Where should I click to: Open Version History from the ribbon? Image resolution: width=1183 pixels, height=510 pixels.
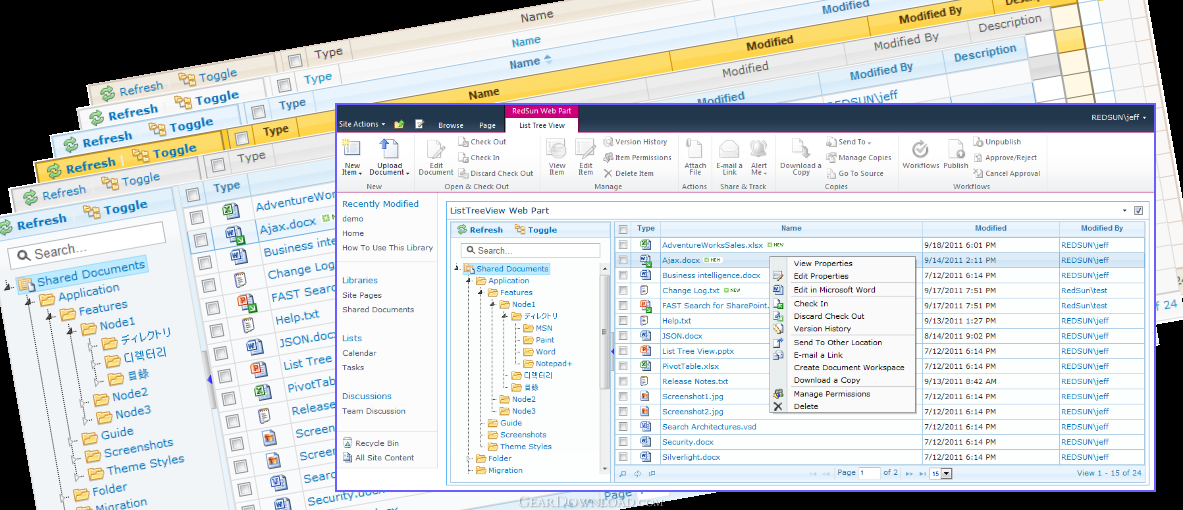tap(635, 141)
